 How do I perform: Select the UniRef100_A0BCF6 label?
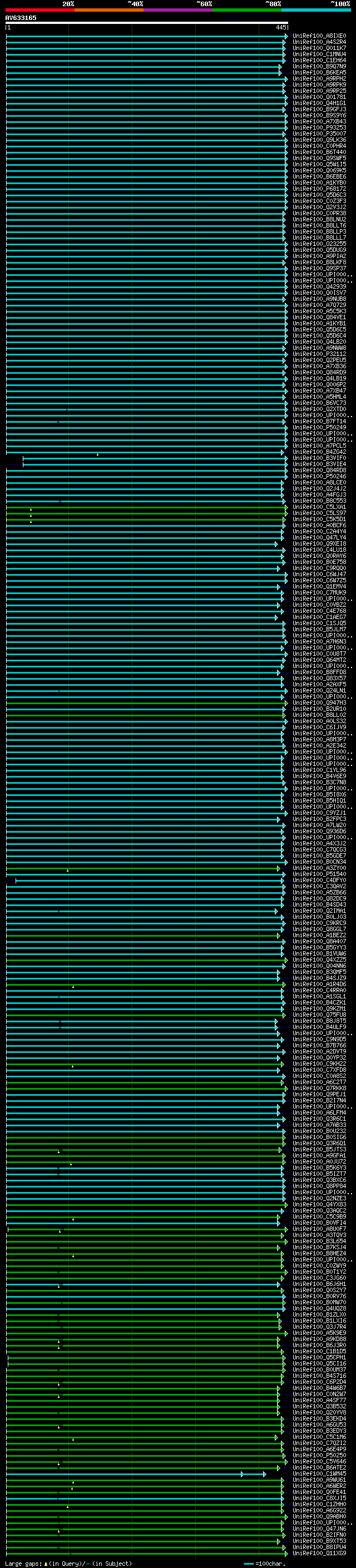pyautogui.click(x=319, y=525)
